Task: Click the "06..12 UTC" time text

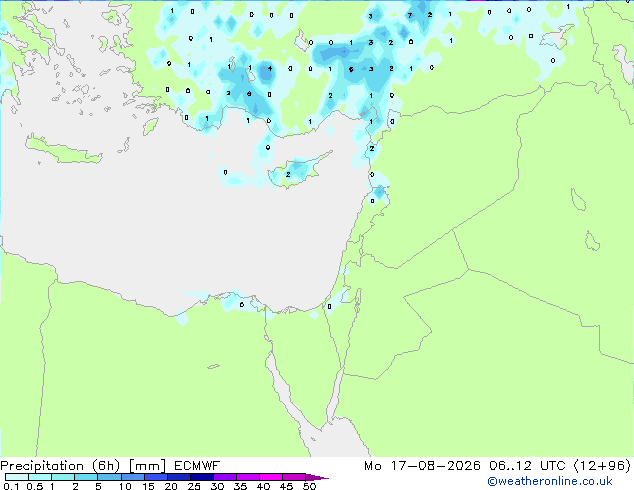Action: point(527,466)
